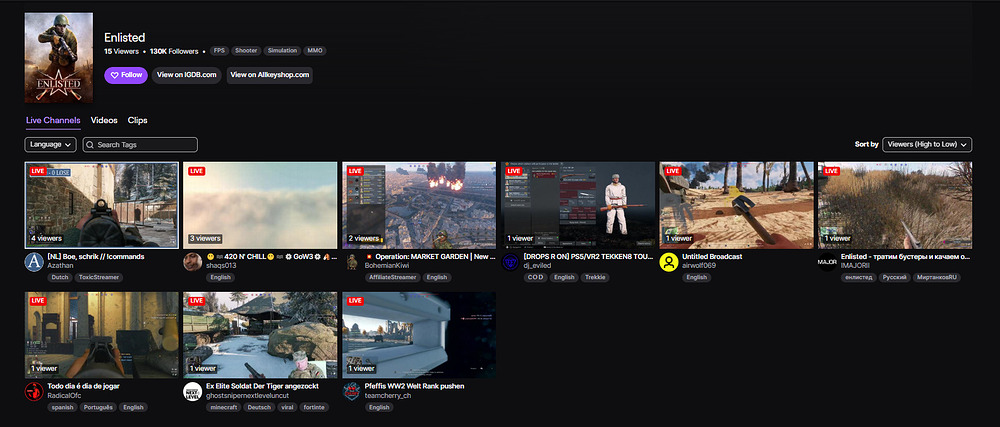Select the Trekkie tag
Viewport: 1000px width, 427px height.
[597, 277]
